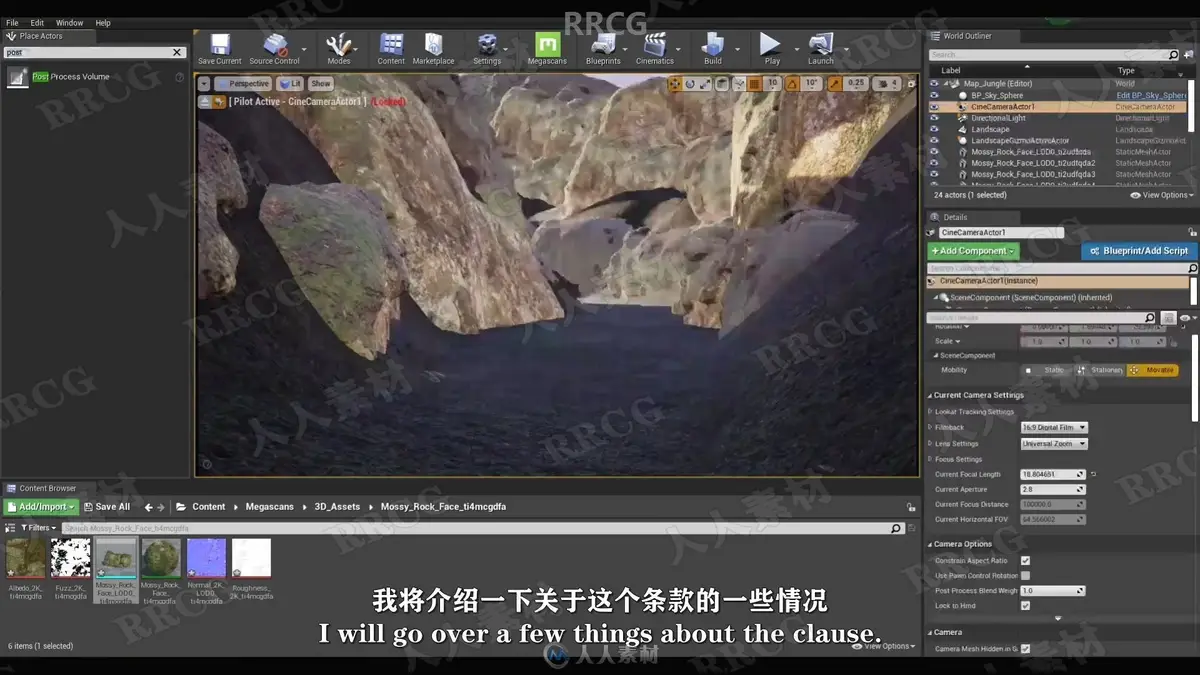
Task: Launch the Megascans plugin
Action: [547, 48]
